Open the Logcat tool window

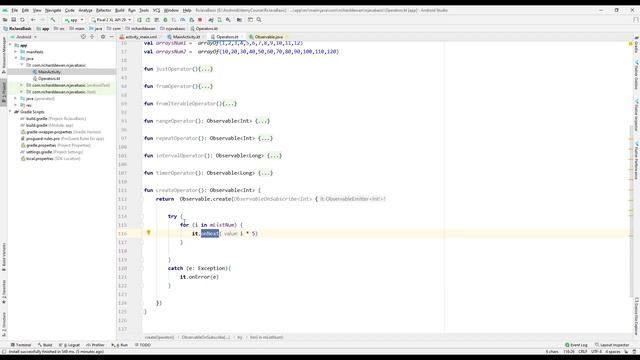[x=69, y=345]
